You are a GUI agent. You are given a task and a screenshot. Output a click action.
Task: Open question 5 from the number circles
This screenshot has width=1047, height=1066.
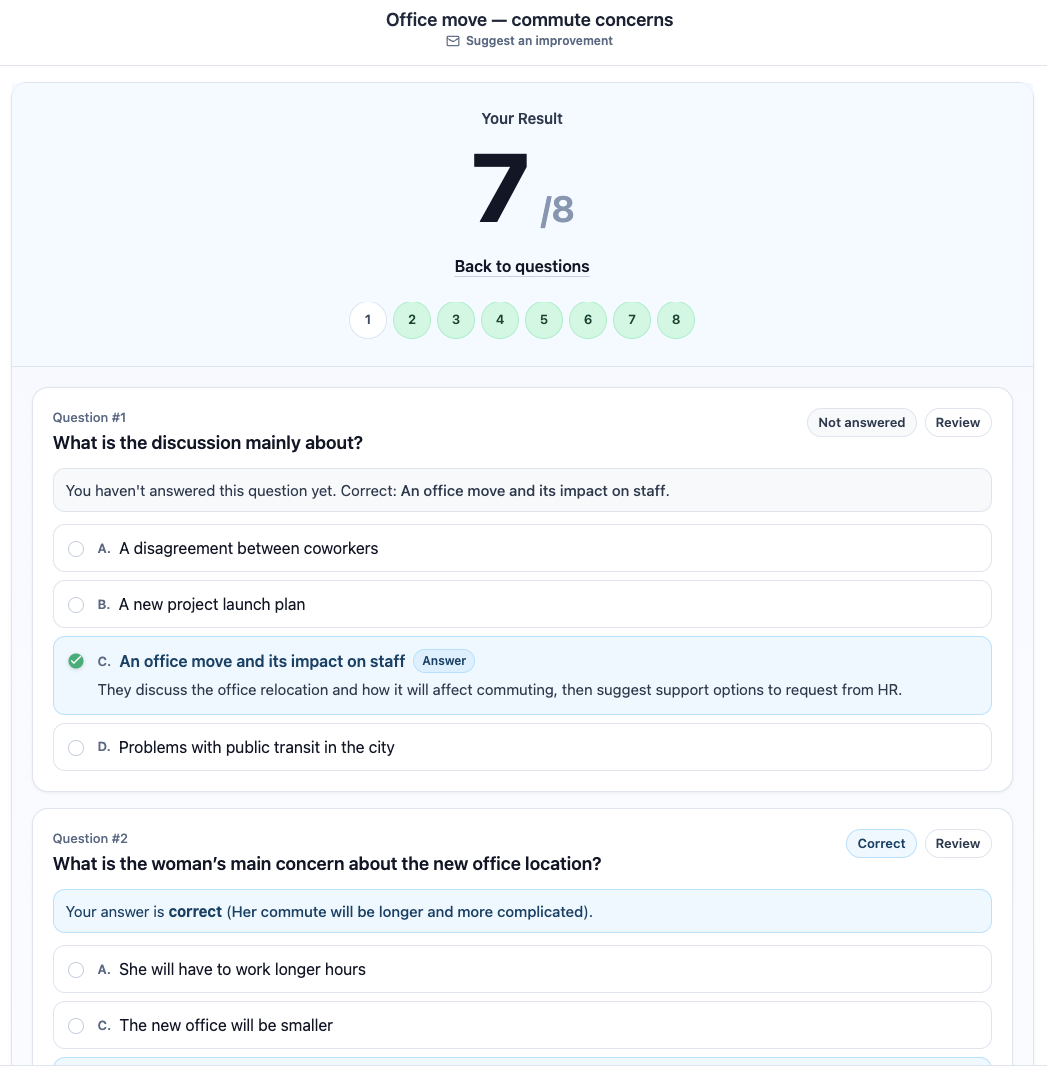pos(544,319)
